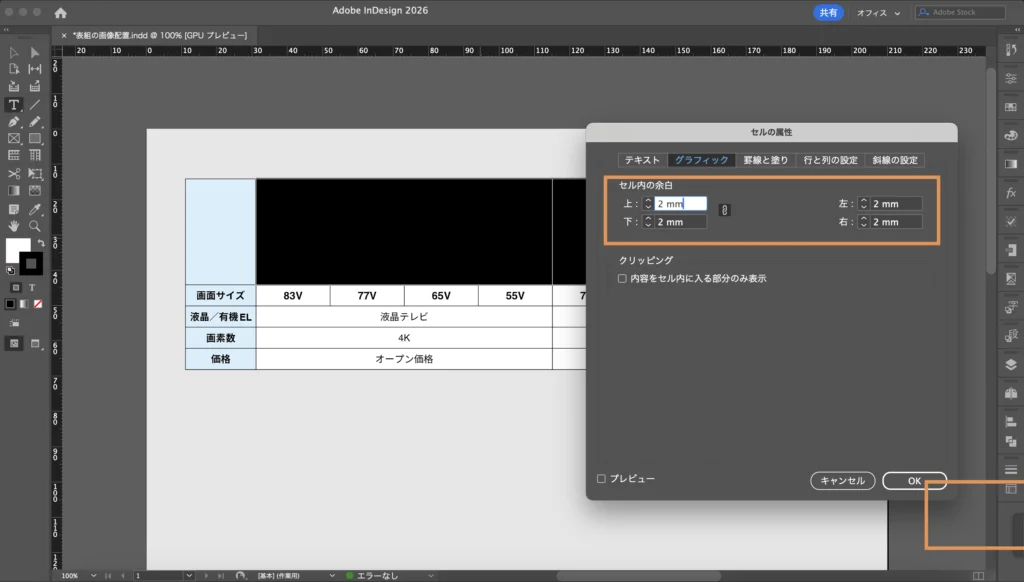This screenshot has width=1024, height=582.
Task: Open the オフィス workspace dropdown
Action: 878,13
